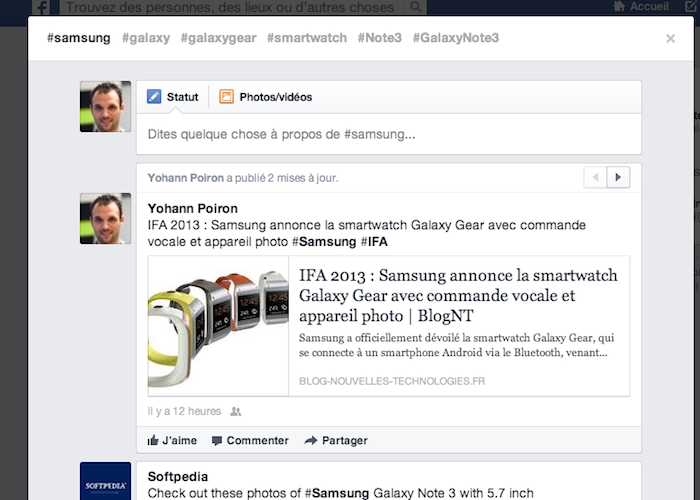The image size is (700, 500).
Task: Open the #GalaxyNote3 hashtag feed
Action: pyautogui.click(x=455, y=38)
